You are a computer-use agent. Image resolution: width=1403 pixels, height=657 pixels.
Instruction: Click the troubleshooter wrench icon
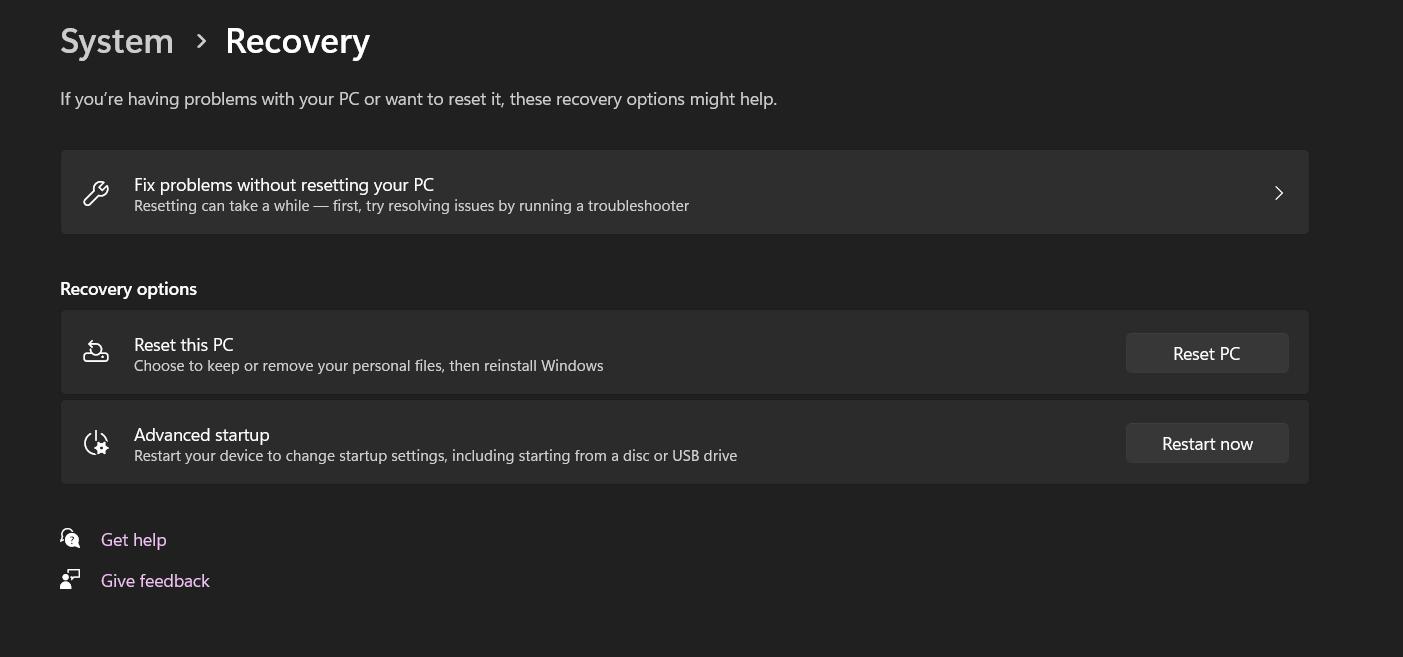tap(95, 192)
